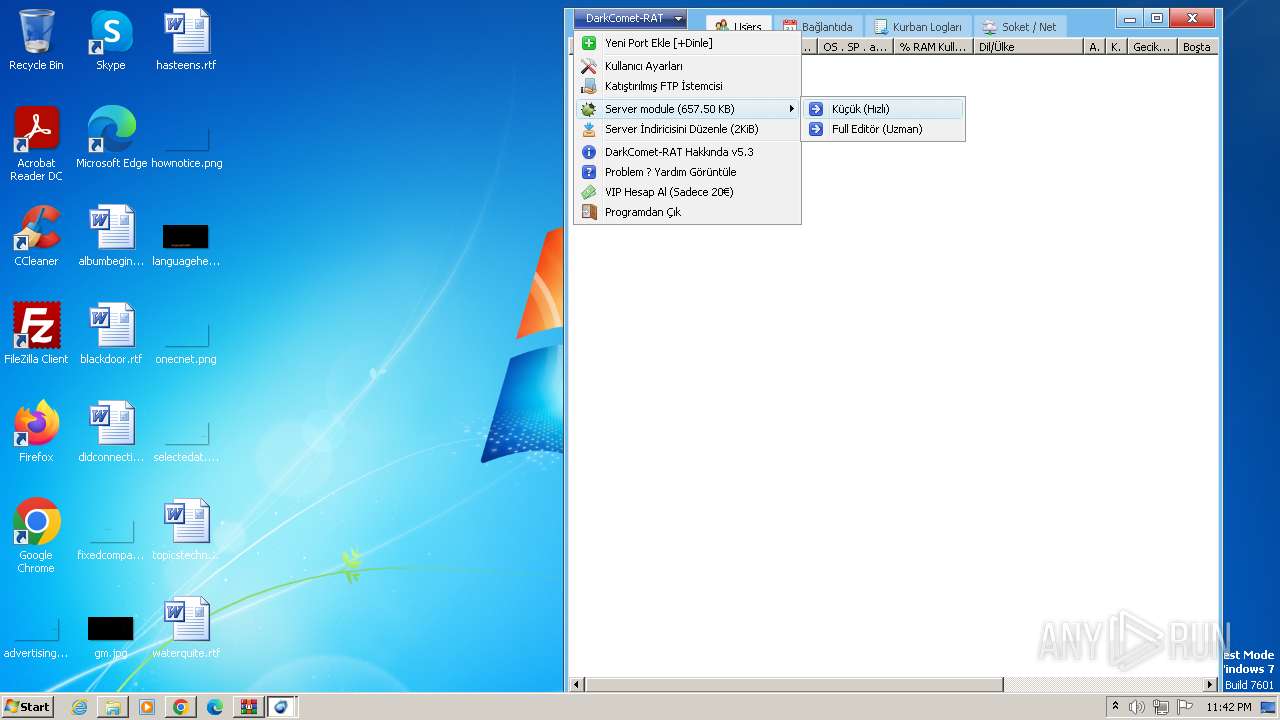
Task: Sort by Dil/Ülke column header
Action: 1028,47
